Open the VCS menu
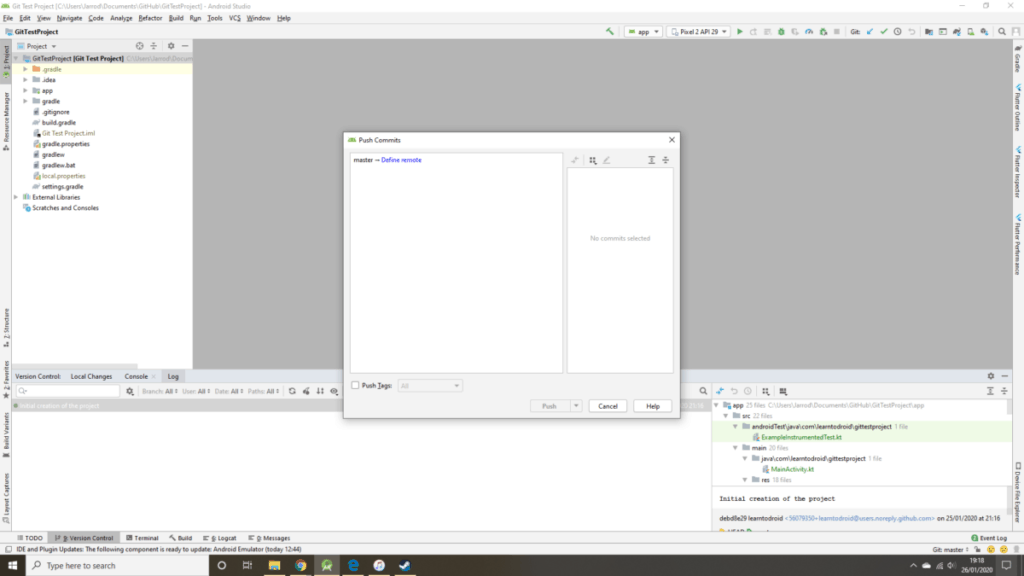This screenshot has width=1024, height=576. point(234,18)
